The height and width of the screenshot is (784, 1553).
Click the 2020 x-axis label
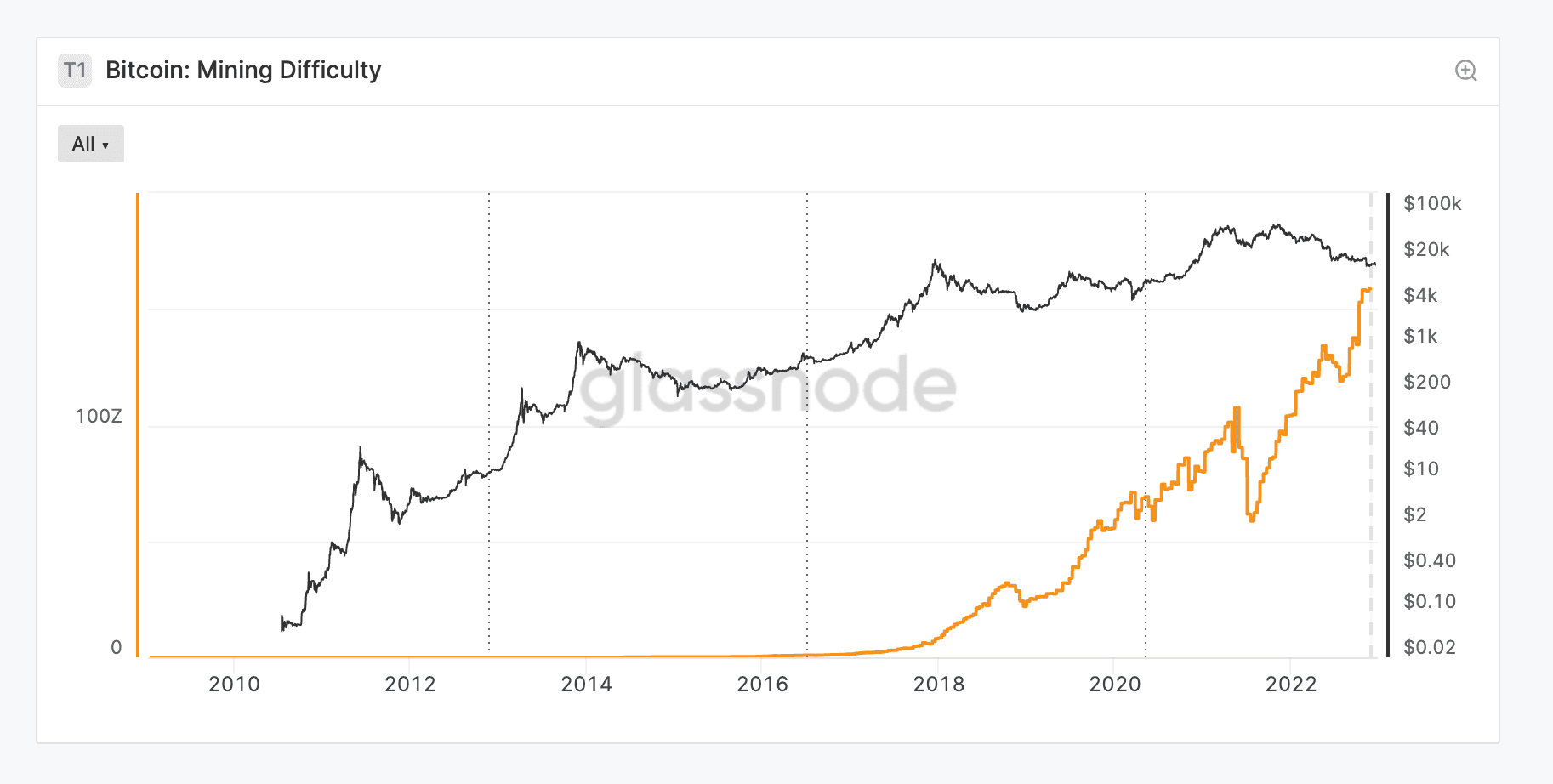(x=1114, y=685)
